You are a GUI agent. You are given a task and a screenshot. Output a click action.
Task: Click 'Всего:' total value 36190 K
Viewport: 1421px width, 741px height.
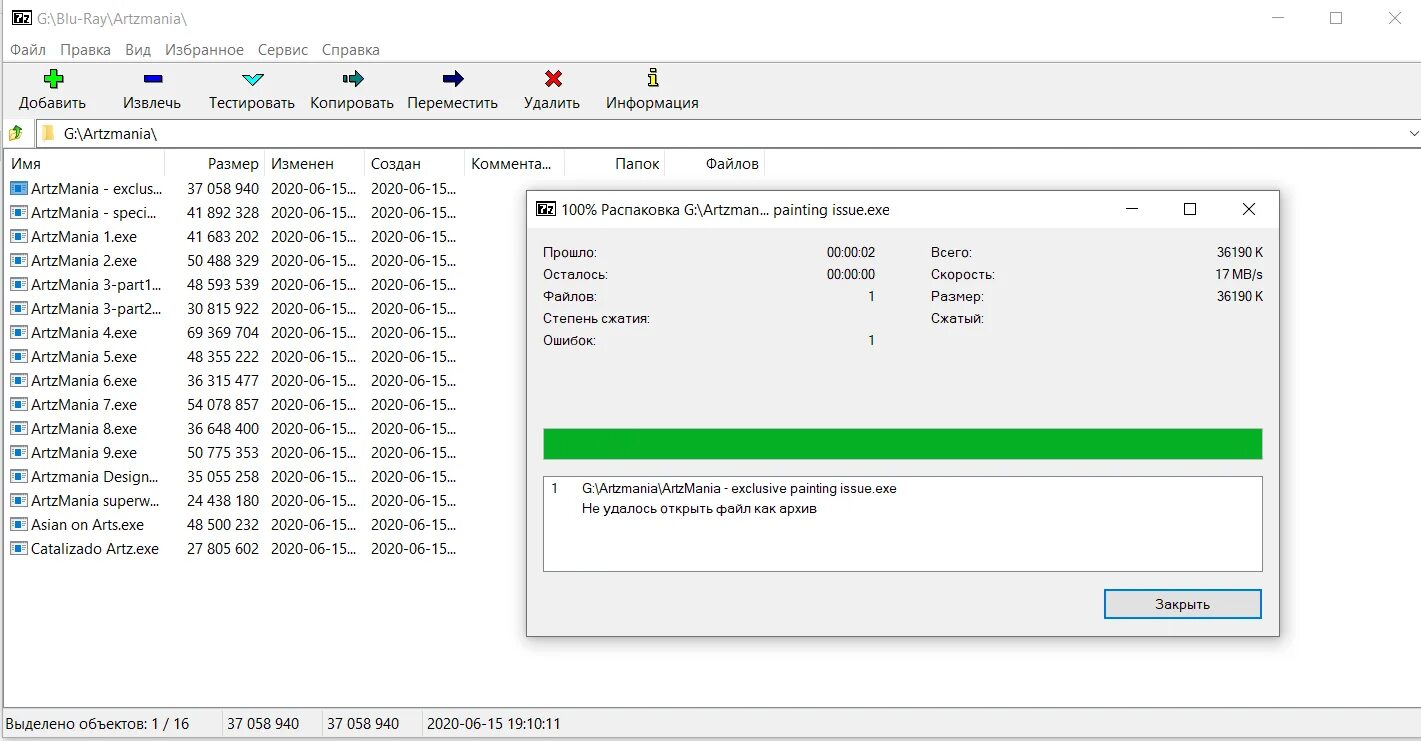[x=1240, y=252]
